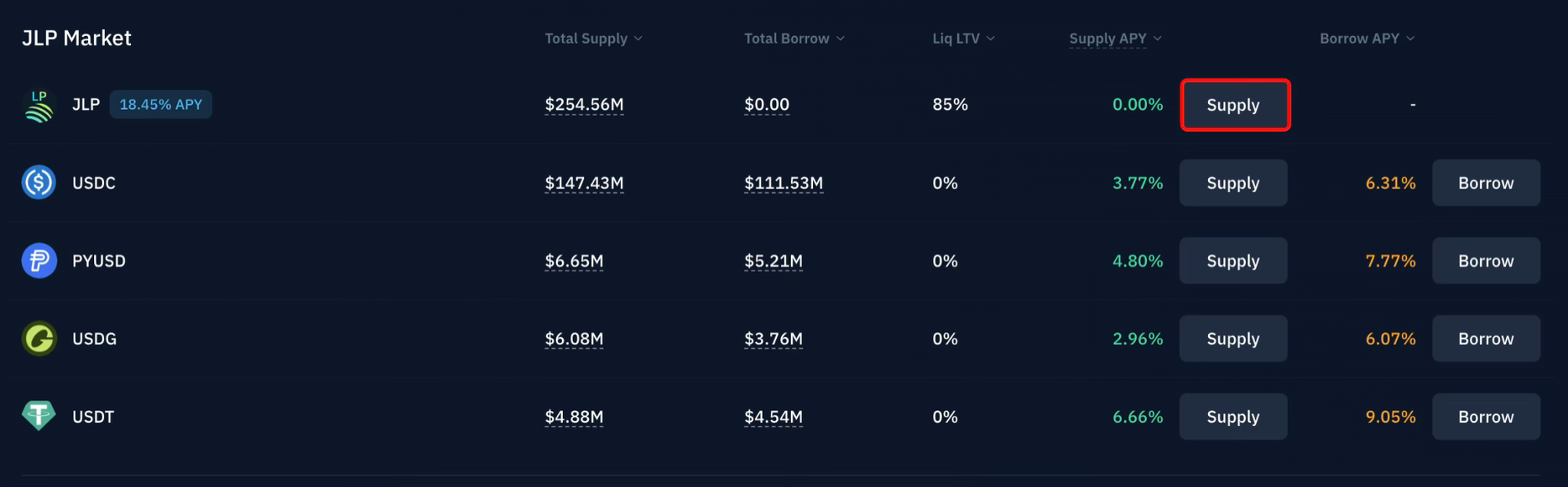
Task: Click the USDC total borrow $111.53M value
Action: coord(783,183)
